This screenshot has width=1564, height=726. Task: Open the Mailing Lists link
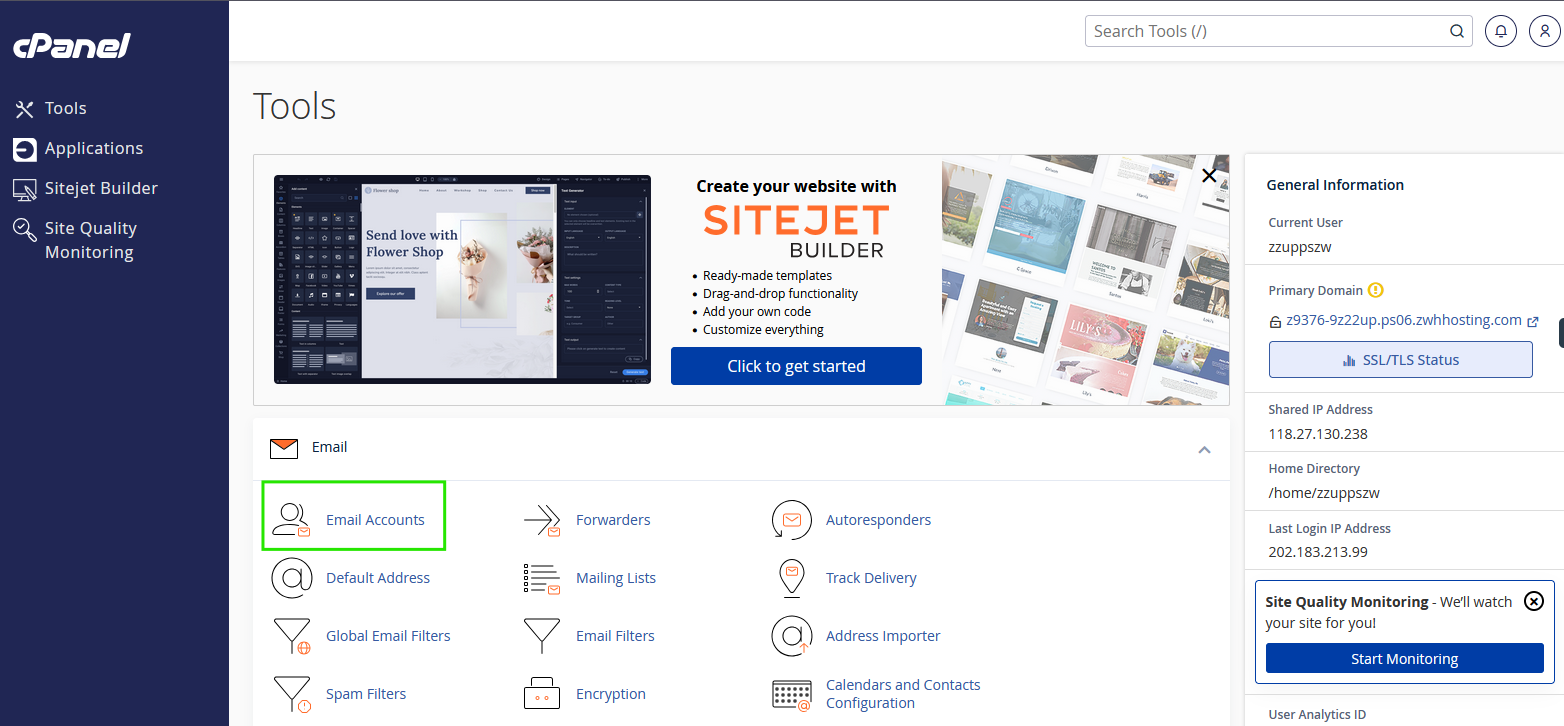click(x=616, y=578)
